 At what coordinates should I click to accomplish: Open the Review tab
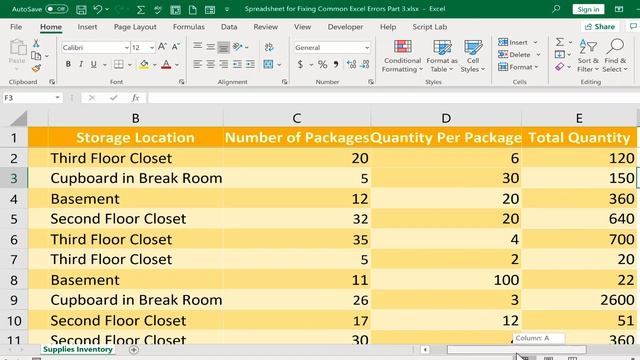(x=265, y=27)
